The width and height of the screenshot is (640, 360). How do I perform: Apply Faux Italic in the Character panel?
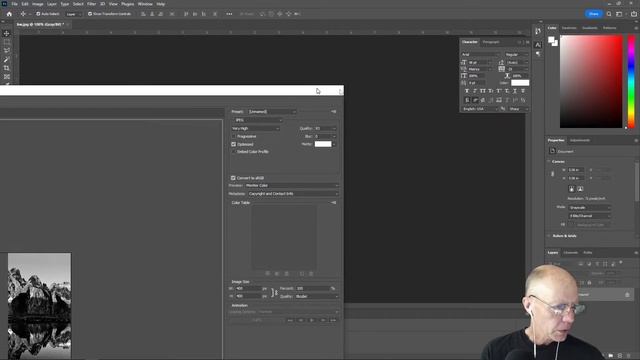click(x=475, y=91)
